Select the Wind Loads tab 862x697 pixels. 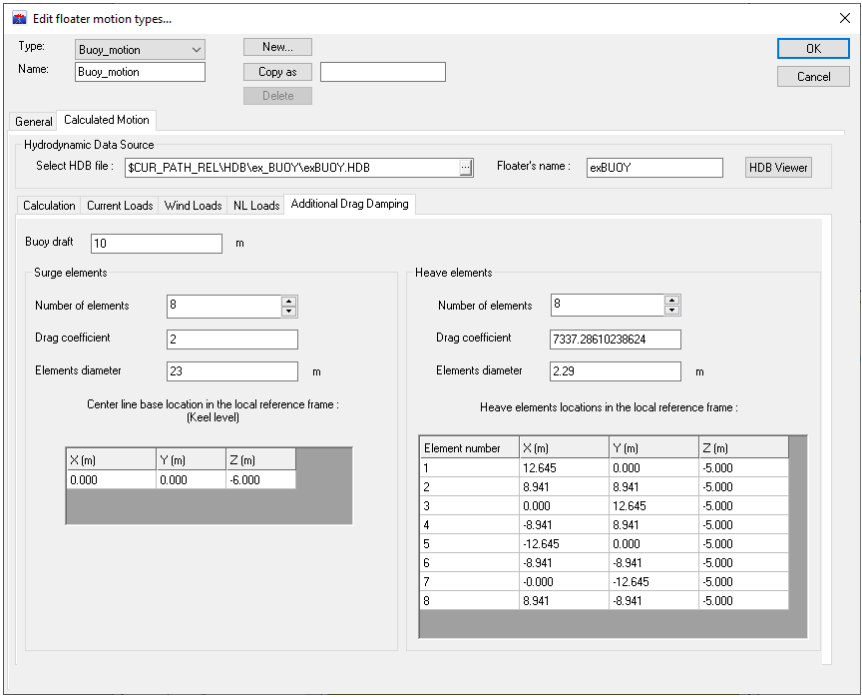(193, 205)
